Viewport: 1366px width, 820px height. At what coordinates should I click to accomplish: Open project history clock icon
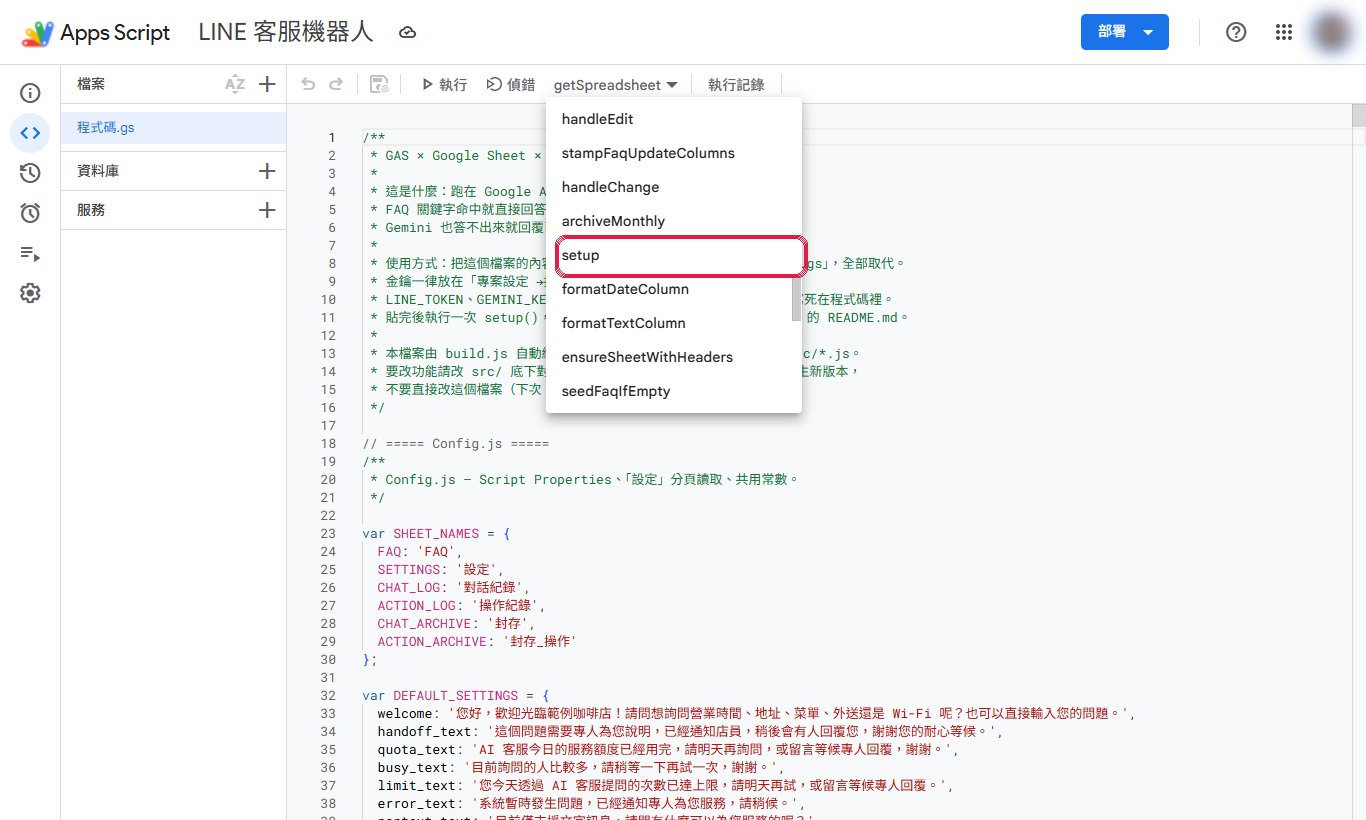tap(30, 173)
